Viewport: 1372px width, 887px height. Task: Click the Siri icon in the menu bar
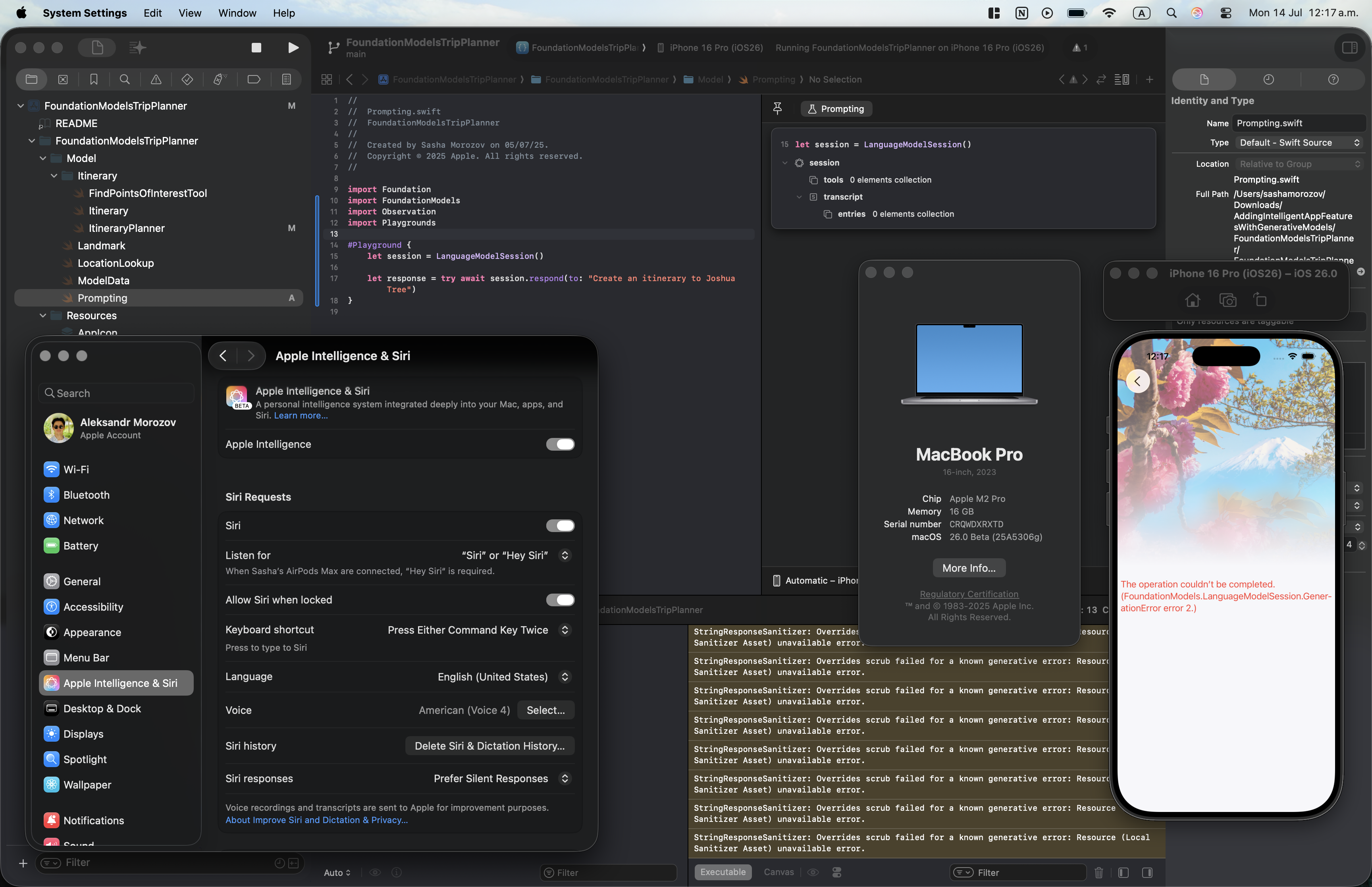click(1197, 13)
